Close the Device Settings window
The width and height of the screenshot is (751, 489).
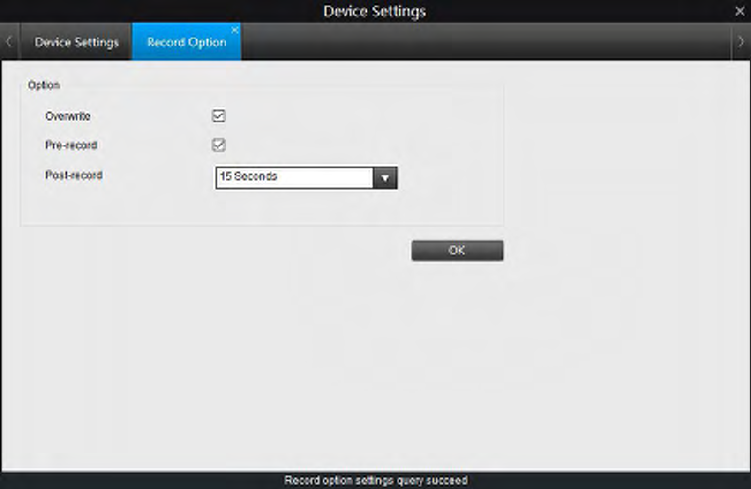[740, 11]
